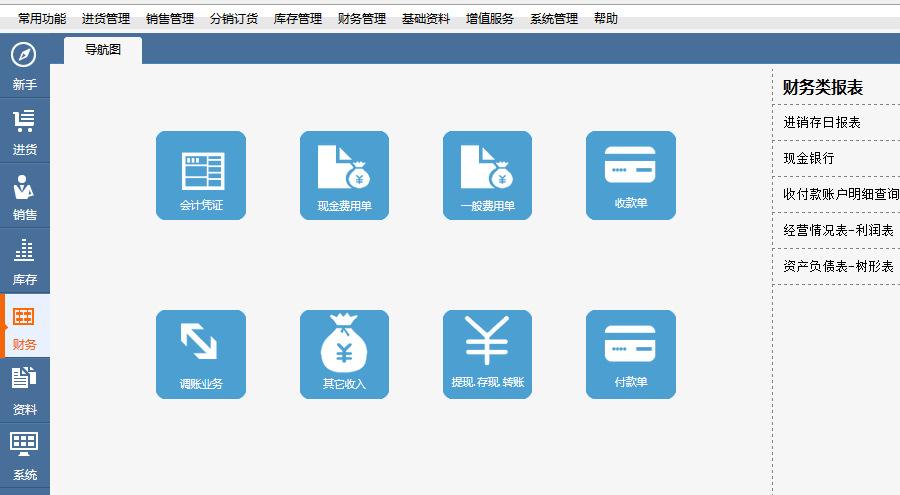Open the 基础资料 menu
This screenshot has height=495, width=900.
tap(425, 18)
